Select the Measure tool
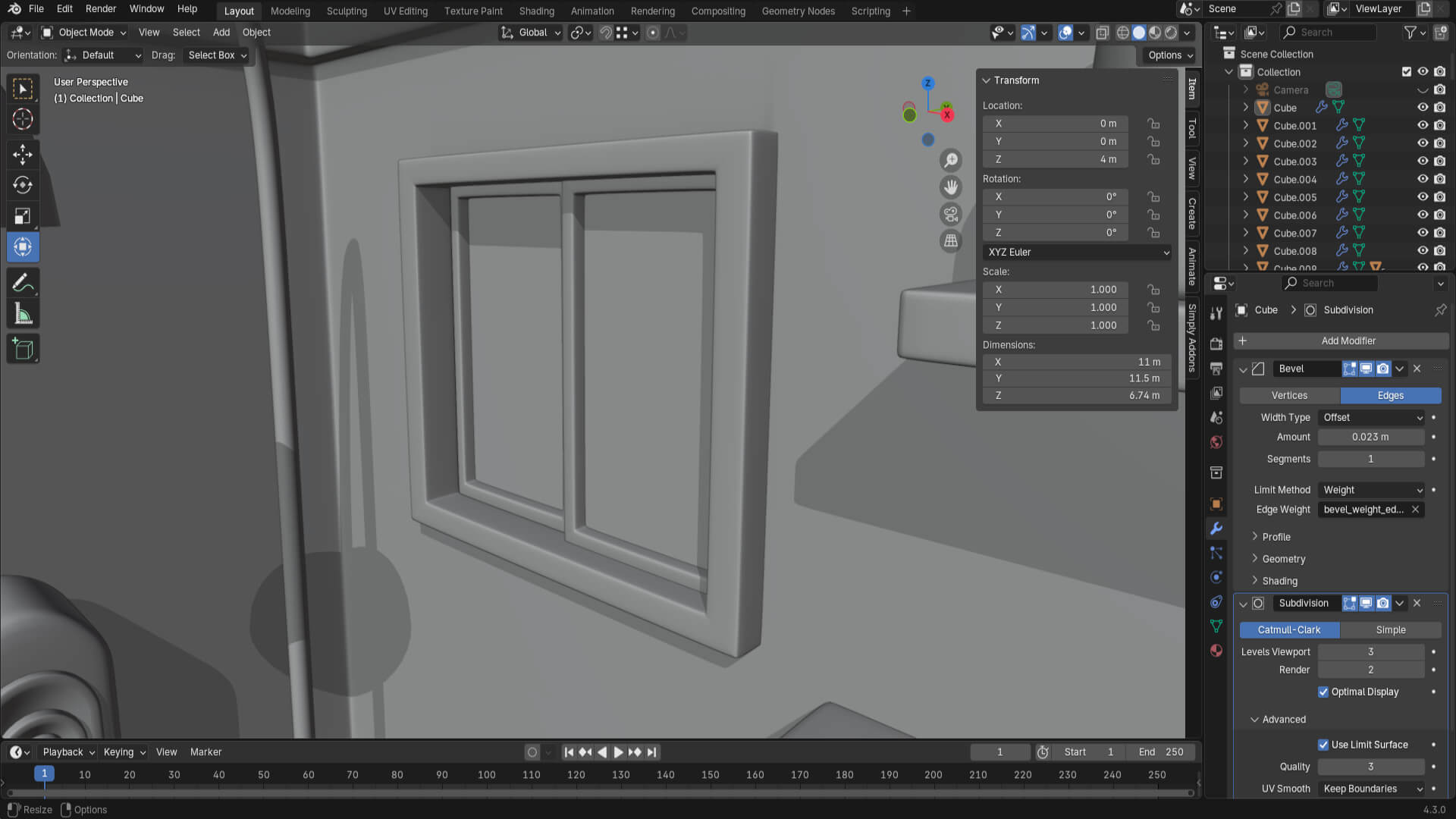Viewport: 1456px width, 819px height. (23, 314)
